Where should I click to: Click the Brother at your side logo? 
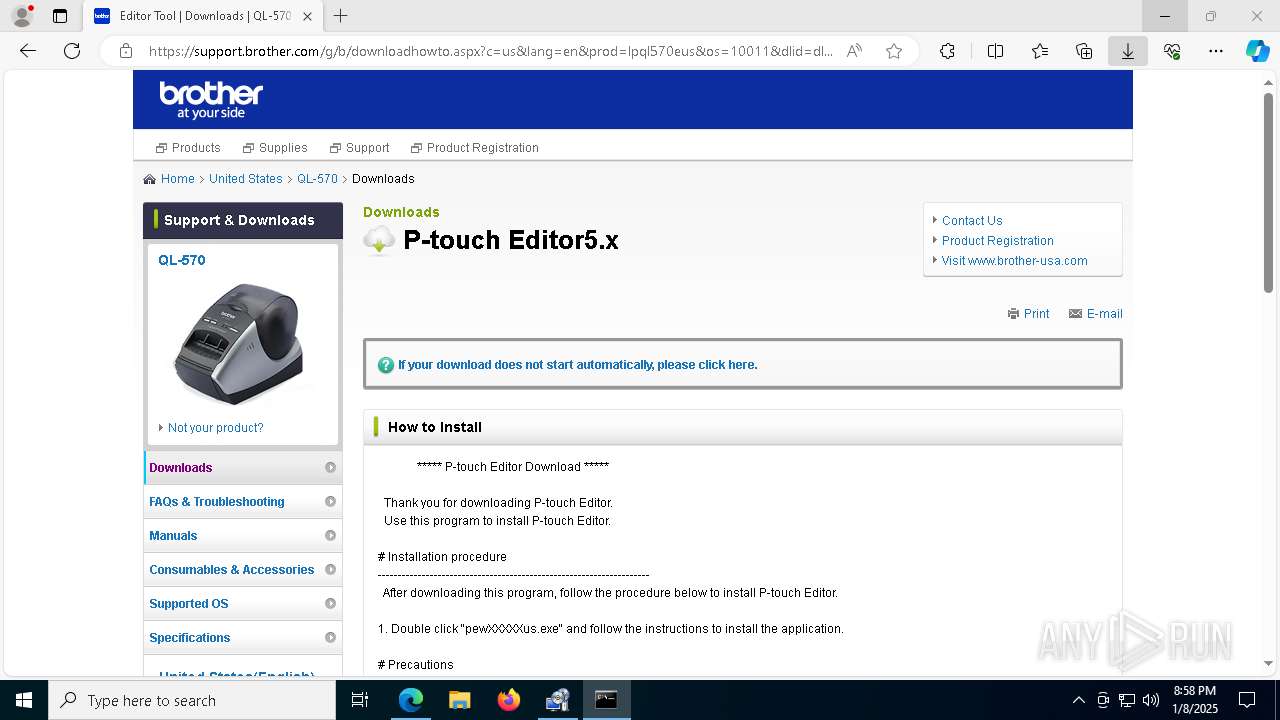click(211, 100)
